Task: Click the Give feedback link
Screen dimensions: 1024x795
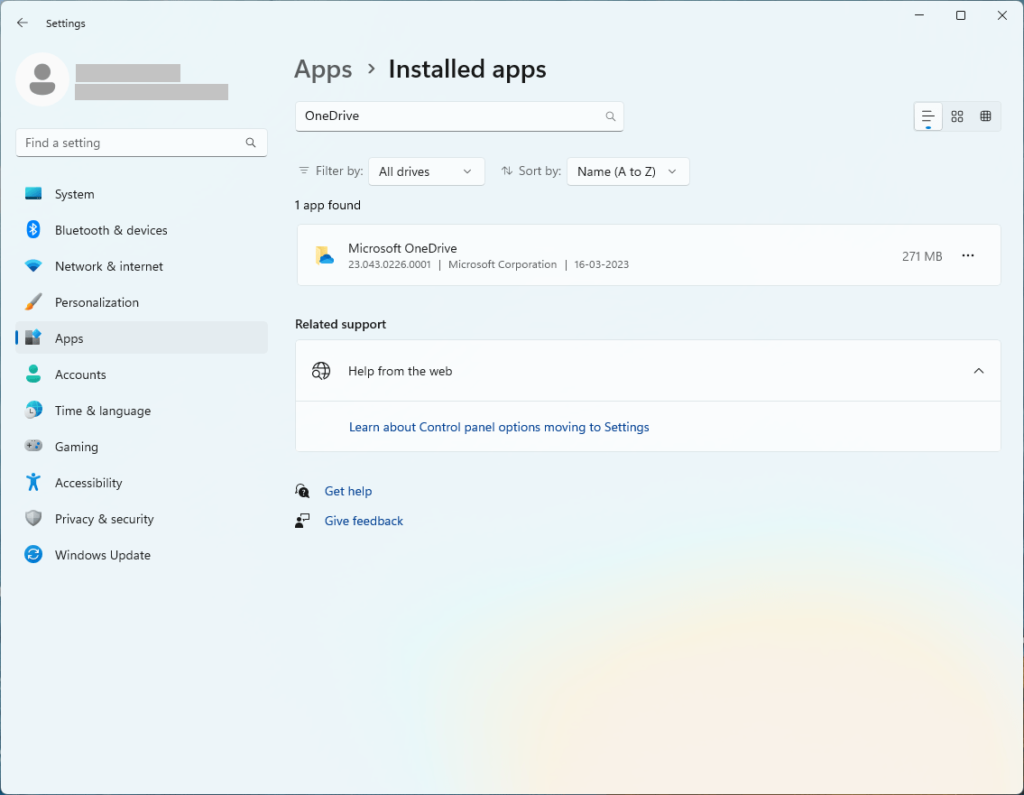Action: tap(364, 521)
